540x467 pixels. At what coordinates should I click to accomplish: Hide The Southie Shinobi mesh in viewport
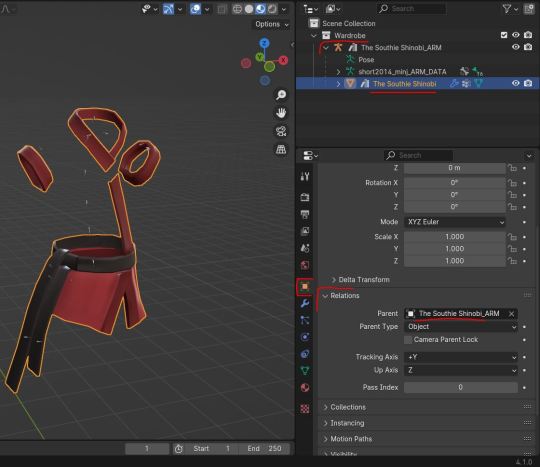pos(516,83)
